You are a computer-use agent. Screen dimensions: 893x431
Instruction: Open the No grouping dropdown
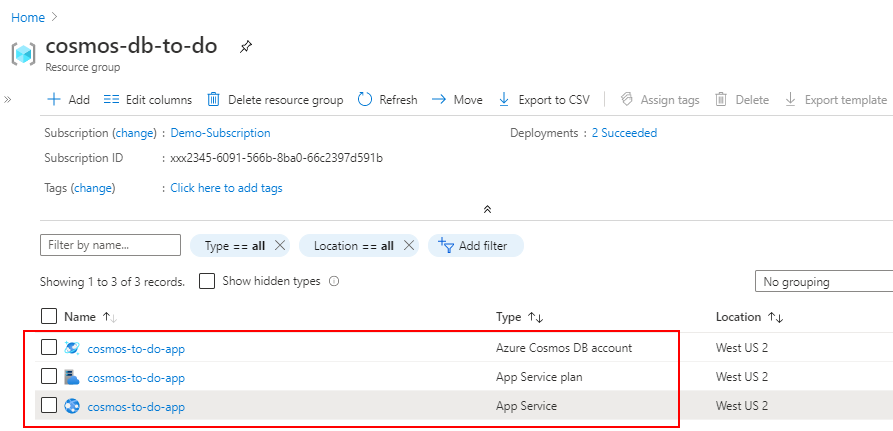tap(823, 282)
